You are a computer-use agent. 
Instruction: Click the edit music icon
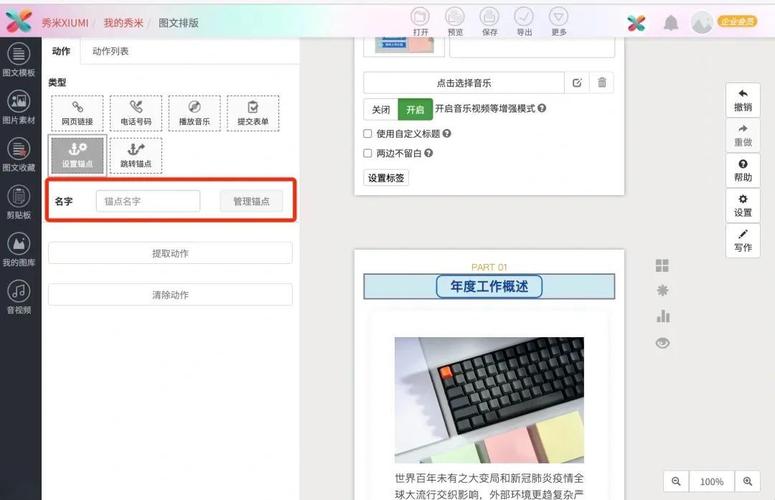tap(577, 83)
